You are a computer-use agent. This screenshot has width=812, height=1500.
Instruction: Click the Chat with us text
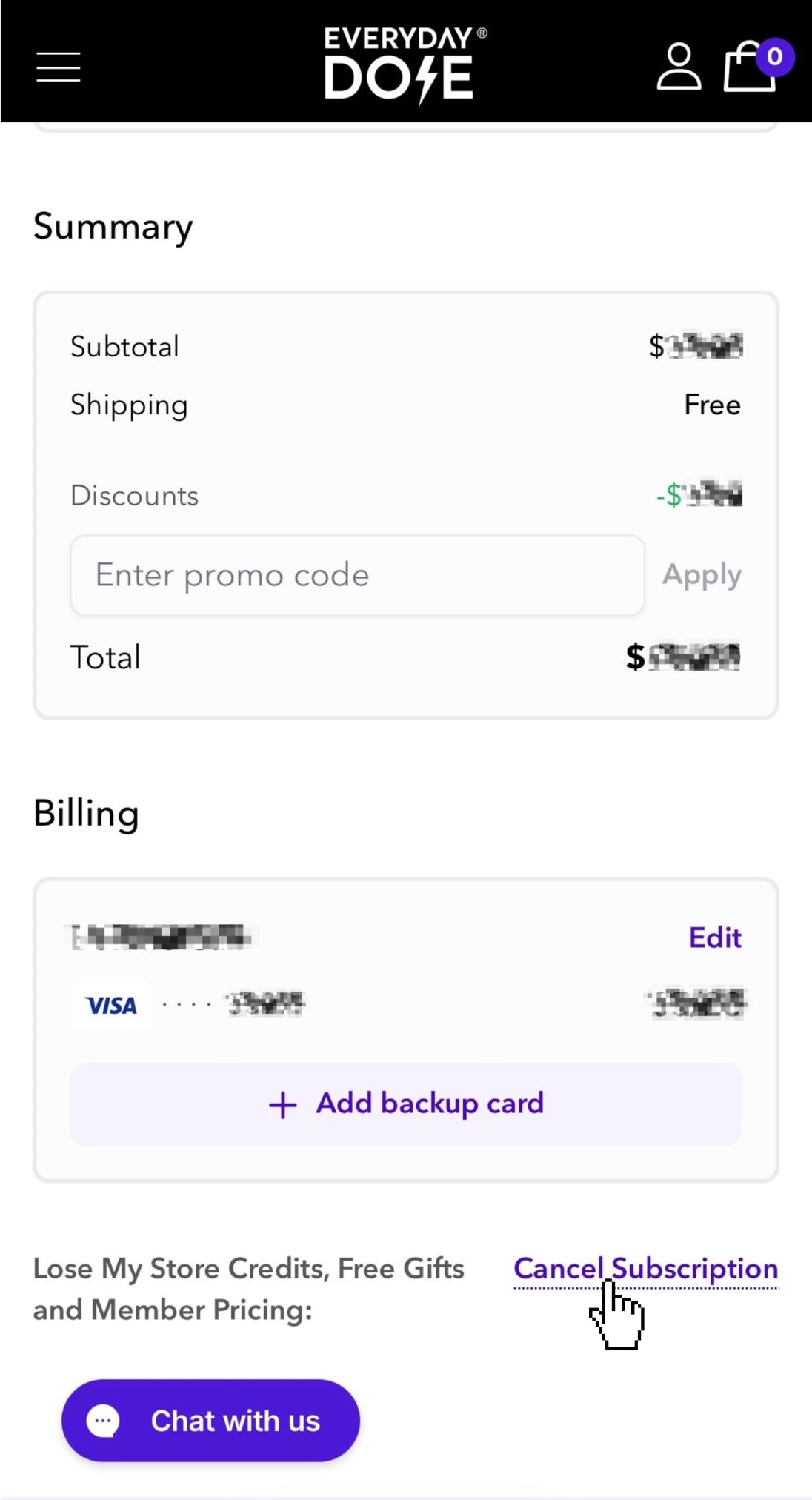[236, 1421]
